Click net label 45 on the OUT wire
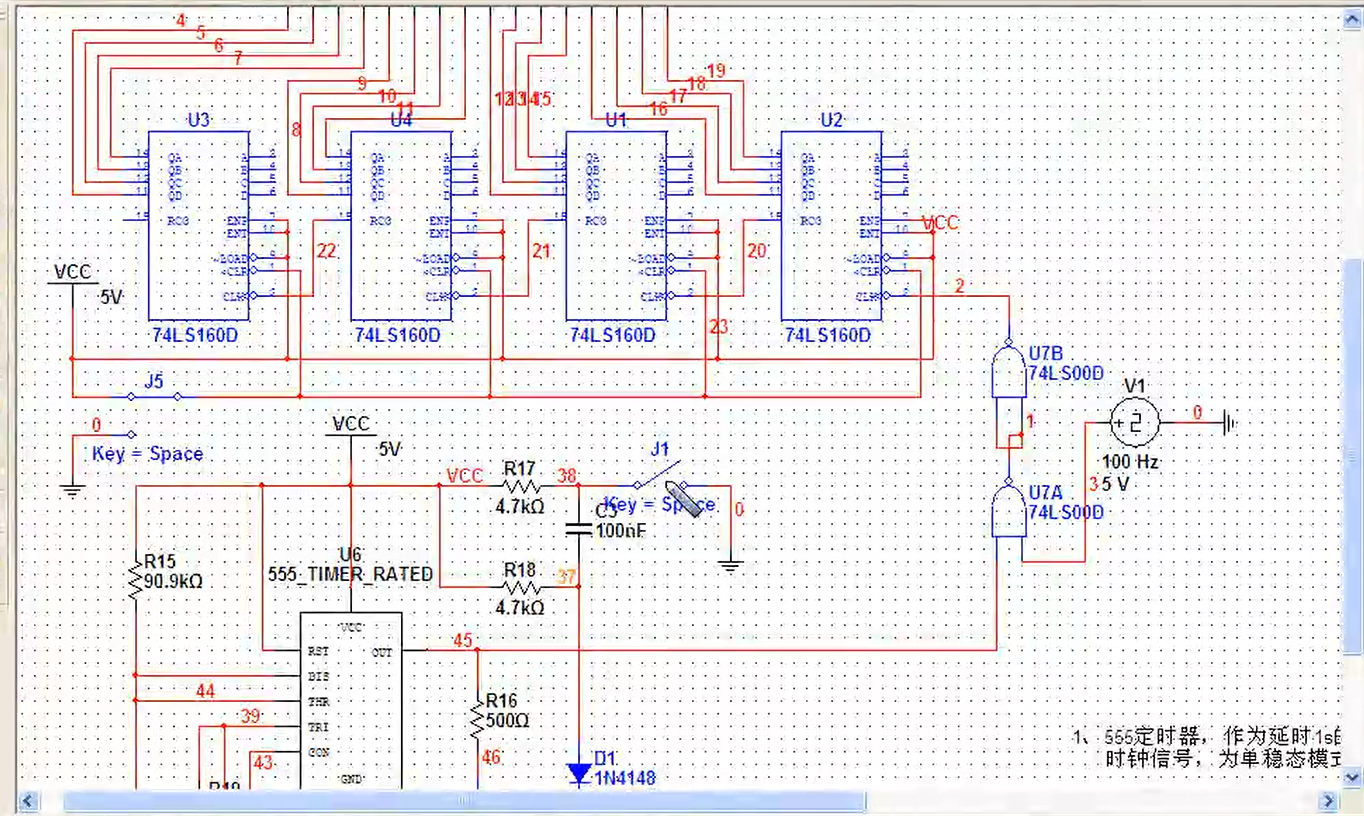The width and height of the screenshot is (1364, 816). click(x=462, y=641)
